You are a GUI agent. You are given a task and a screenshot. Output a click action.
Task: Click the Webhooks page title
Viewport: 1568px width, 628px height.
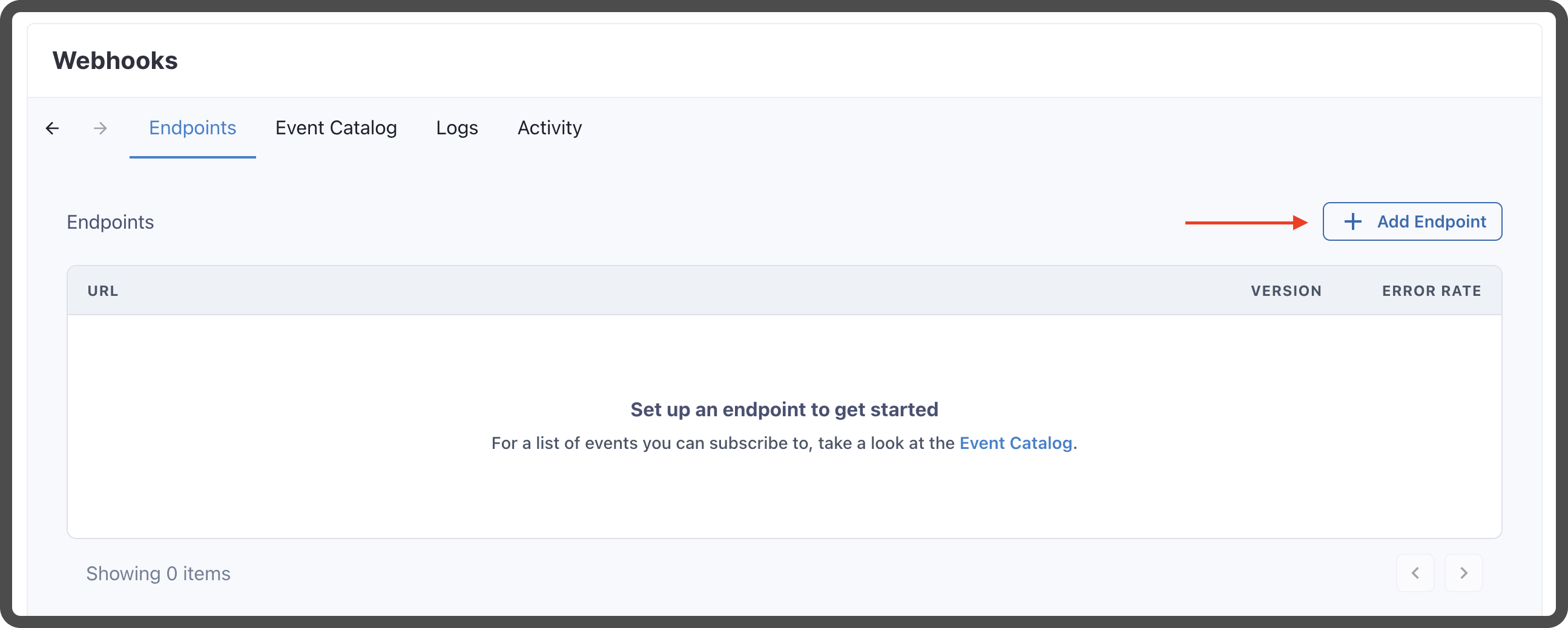[x=115, y=61]
